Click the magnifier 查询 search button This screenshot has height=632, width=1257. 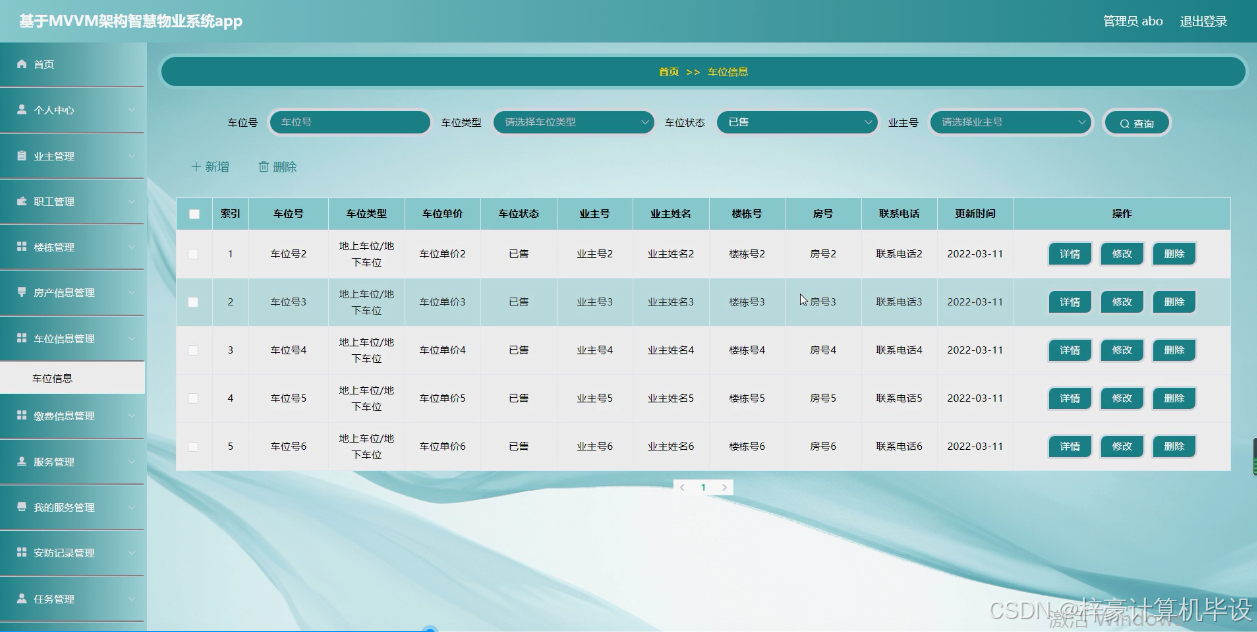(1137, 123)
